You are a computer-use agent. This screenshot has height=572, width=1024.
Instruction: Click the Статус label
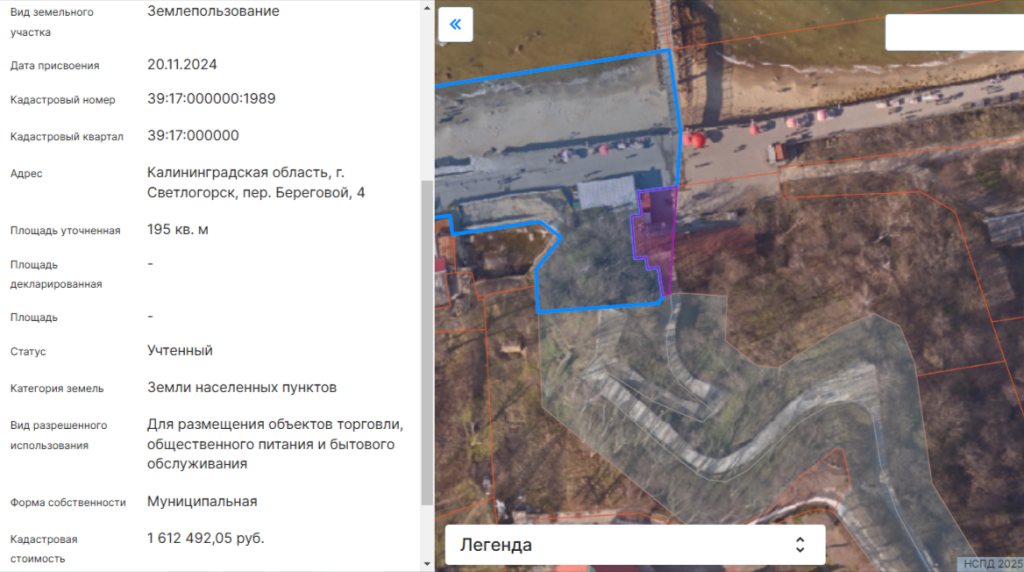28,352
